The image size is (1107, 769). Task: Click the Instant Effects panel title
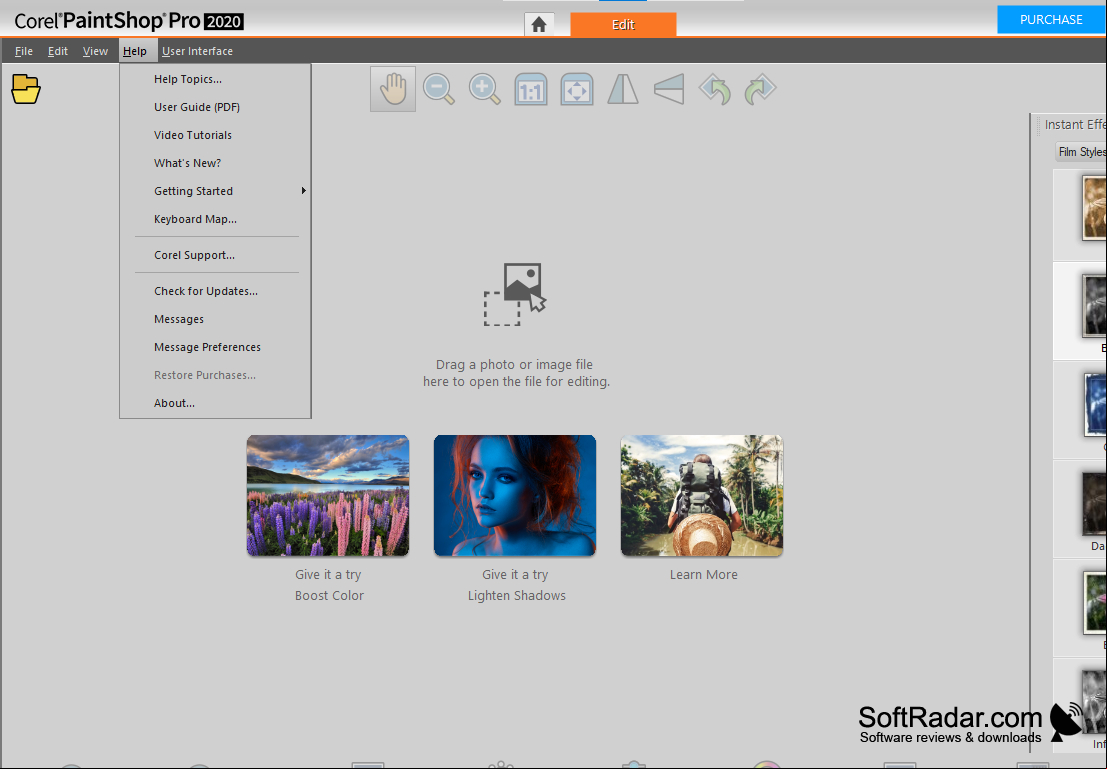pos(1075,124)
